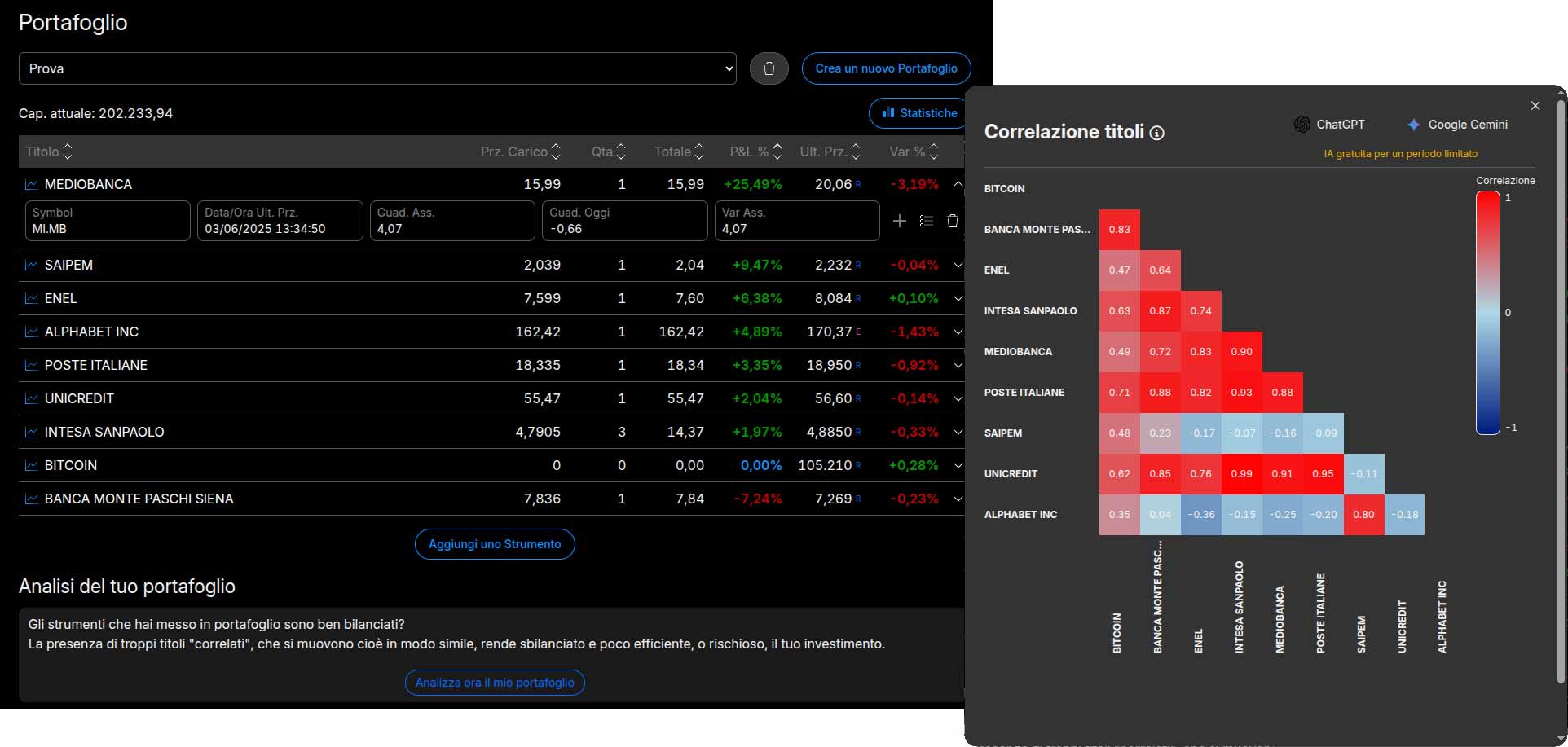Sort table by Prz. Carico column
Screen dimensions: 1568x747
(521, 152)
